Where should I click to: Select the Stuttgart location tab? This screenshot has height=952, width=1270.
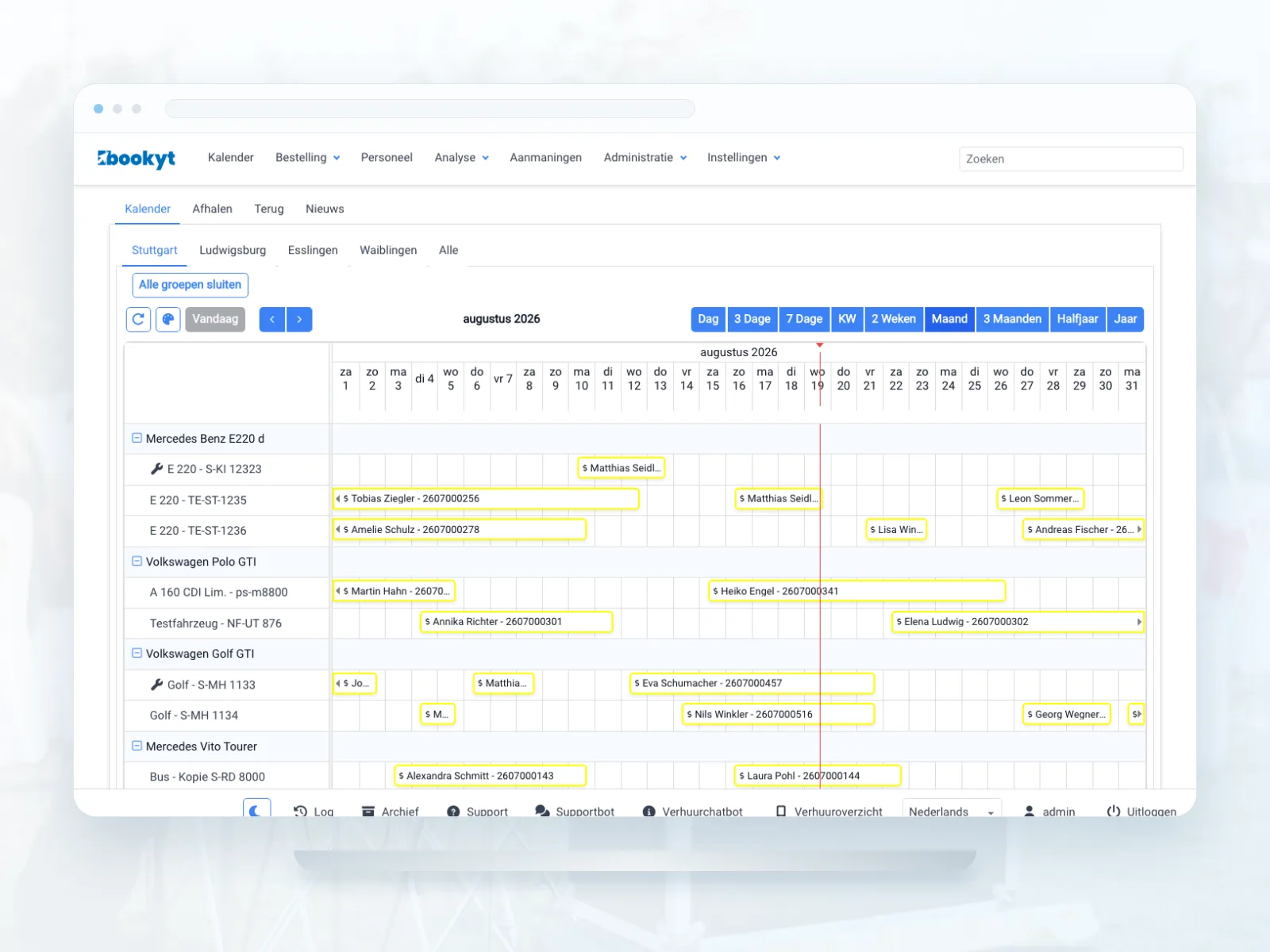pos(155,250)
